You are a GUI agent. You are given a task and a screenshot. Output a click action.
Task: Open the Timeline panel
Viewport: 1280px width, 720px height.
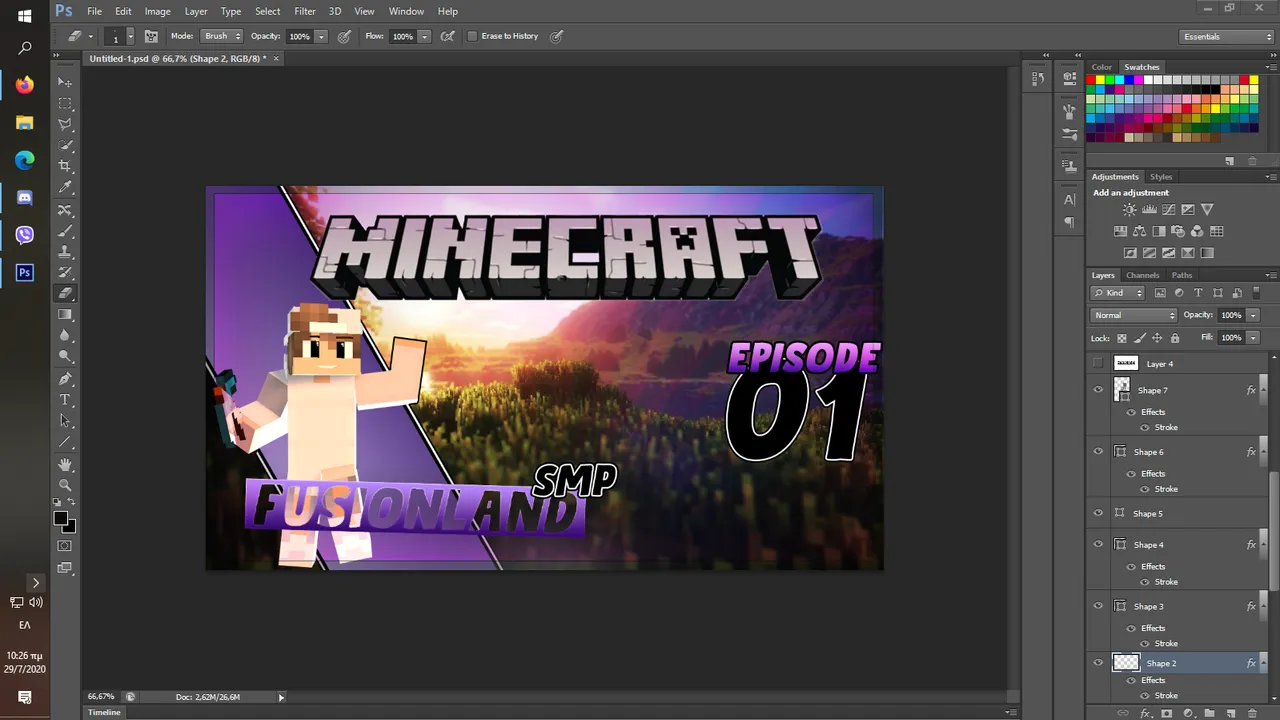click(104, 712)
